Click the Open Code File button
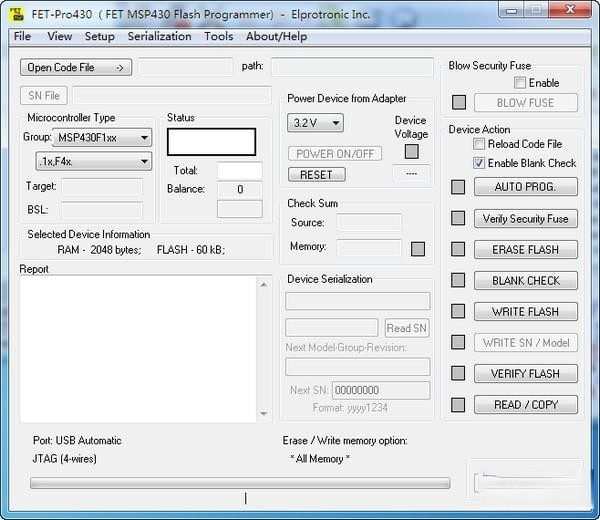This screenshot has width=600, height=520. [x=76, y=67]
